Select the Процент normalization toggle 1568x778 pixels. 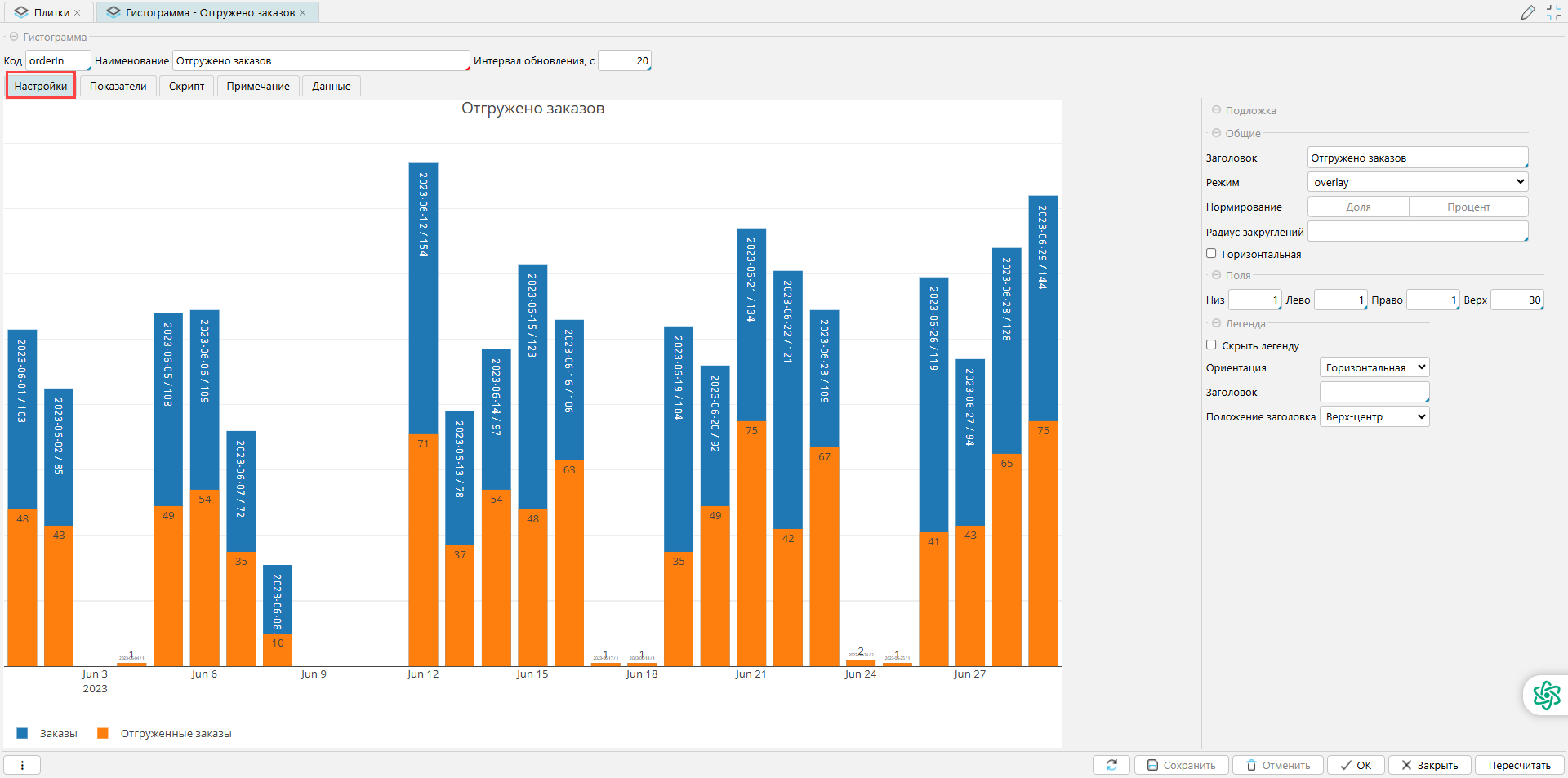[1468, 207]
